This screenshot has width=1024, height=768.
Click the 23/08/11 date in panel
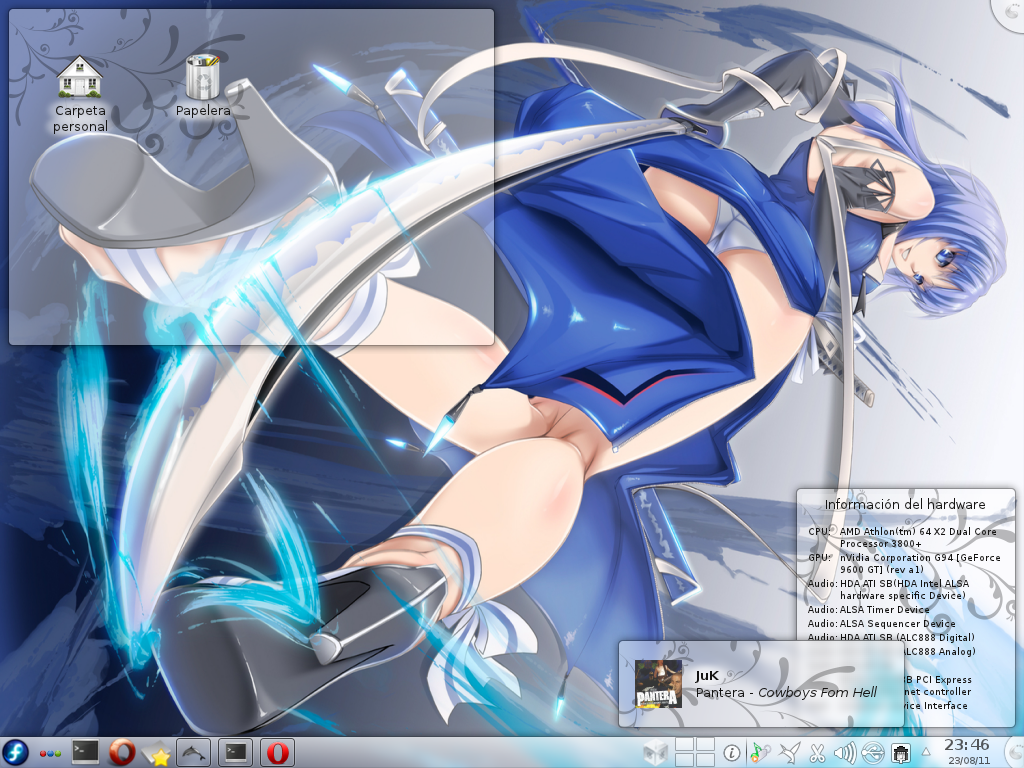coord(967,761)
